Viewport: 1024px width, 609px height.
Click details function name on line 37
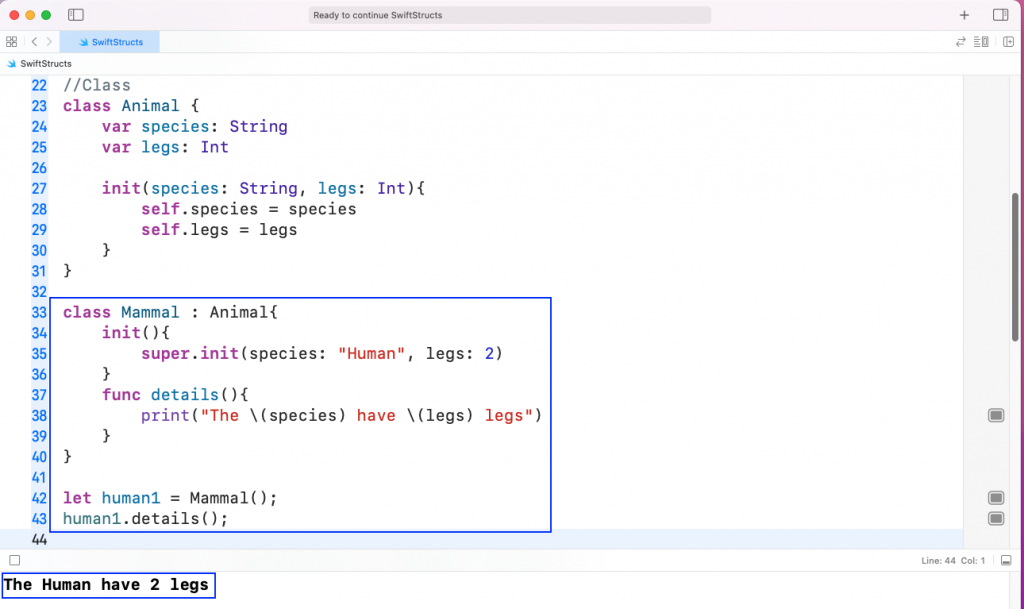point(185,394)
